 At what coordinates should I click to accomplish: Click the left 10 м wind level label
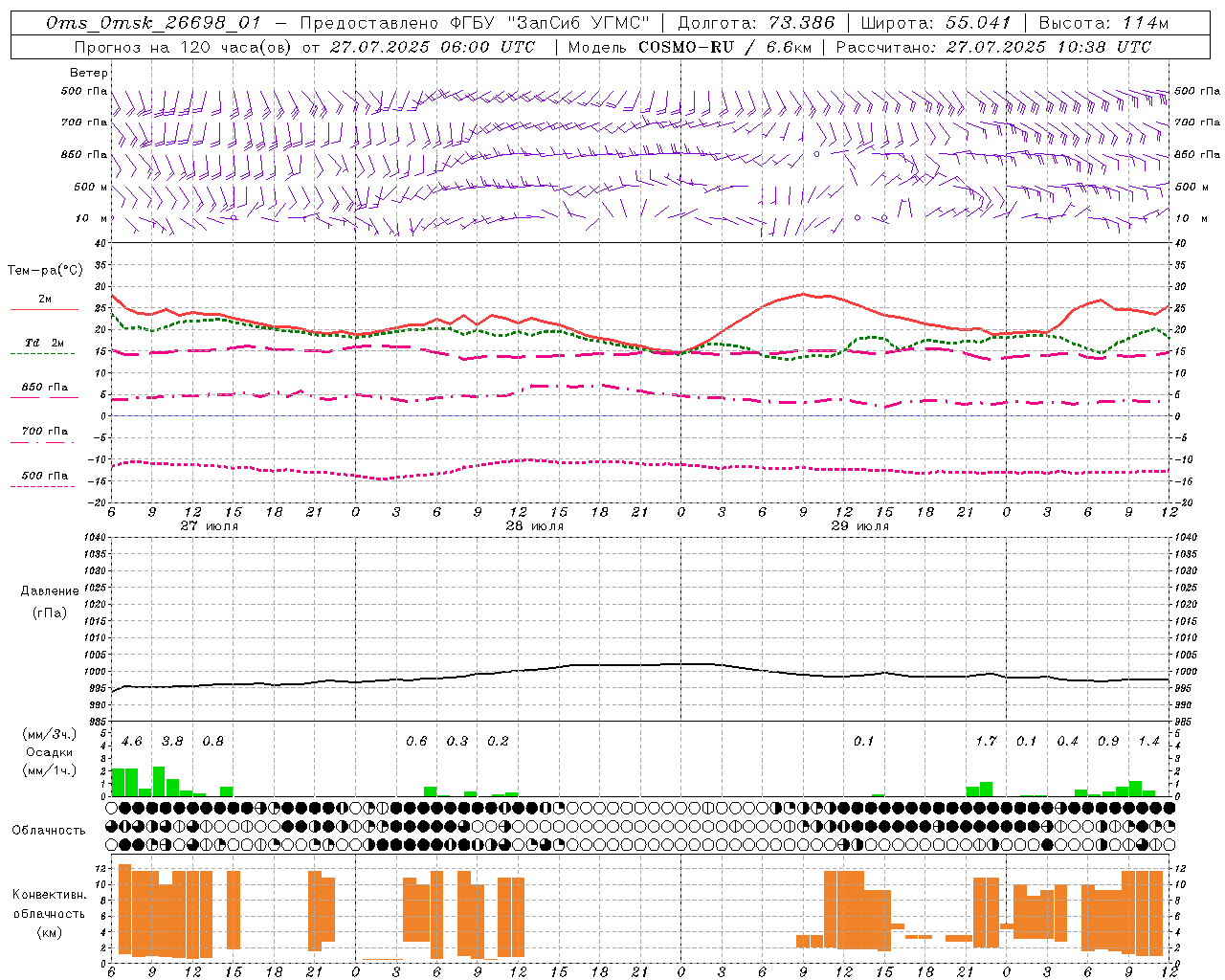91,218
